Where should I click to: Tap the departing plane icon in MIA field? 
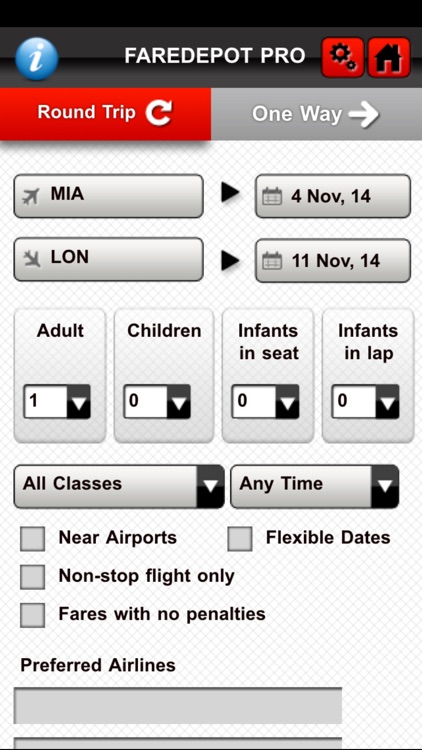pos(31,196)
